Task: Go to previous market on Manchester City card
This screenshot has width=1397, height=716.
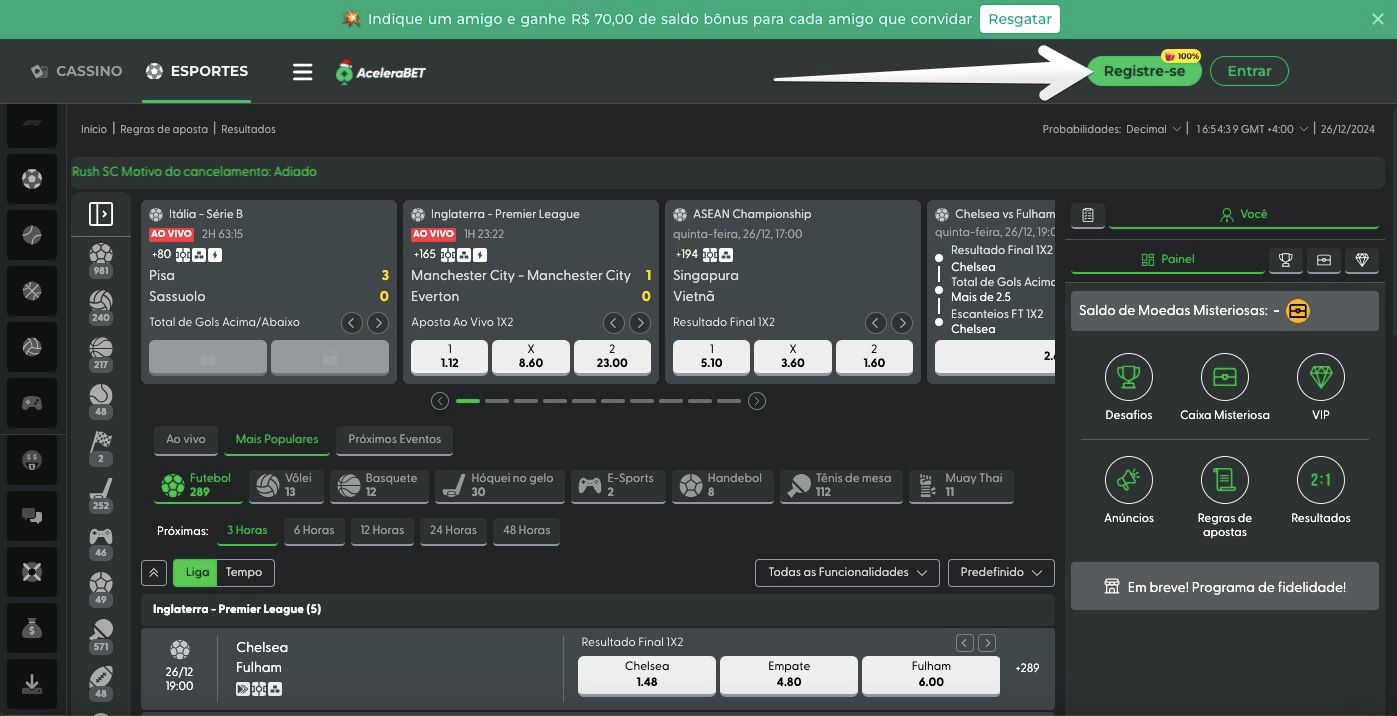Action: pyautogui.click(x=614, y=323)
